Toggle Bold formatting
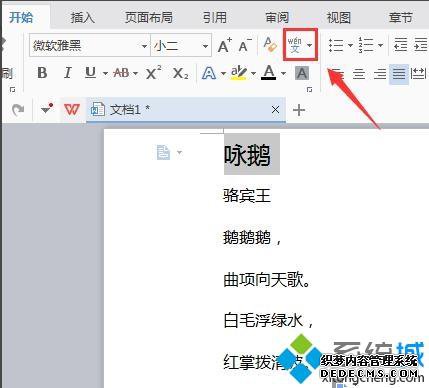429x388 pixels. coord(42,73)
